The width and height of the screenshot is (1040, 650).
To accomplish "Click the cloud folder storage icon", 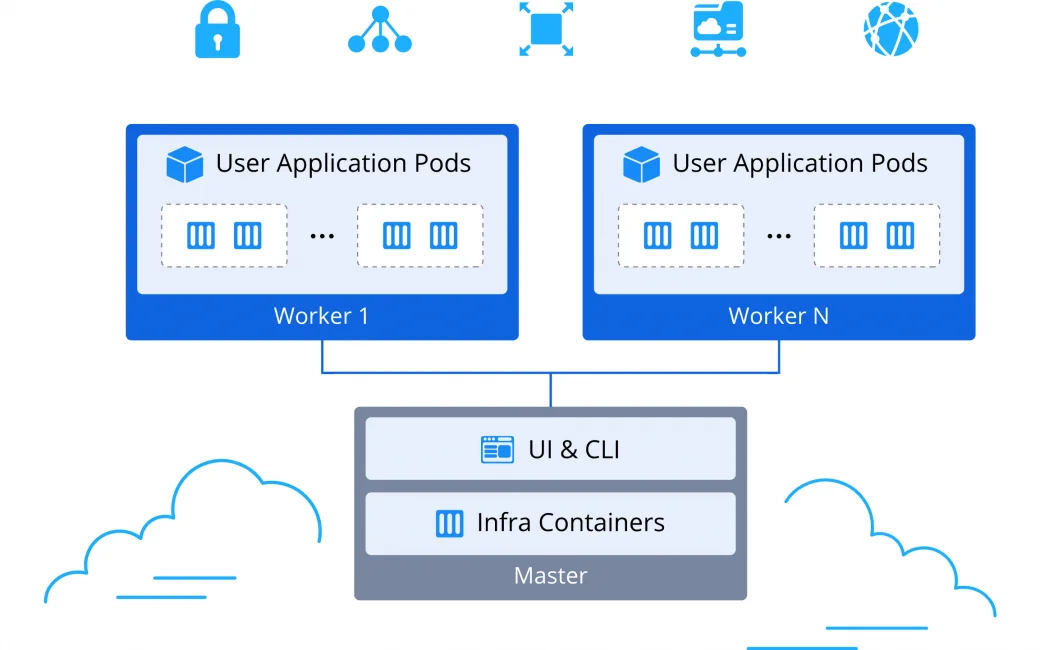I will (717, 29).
